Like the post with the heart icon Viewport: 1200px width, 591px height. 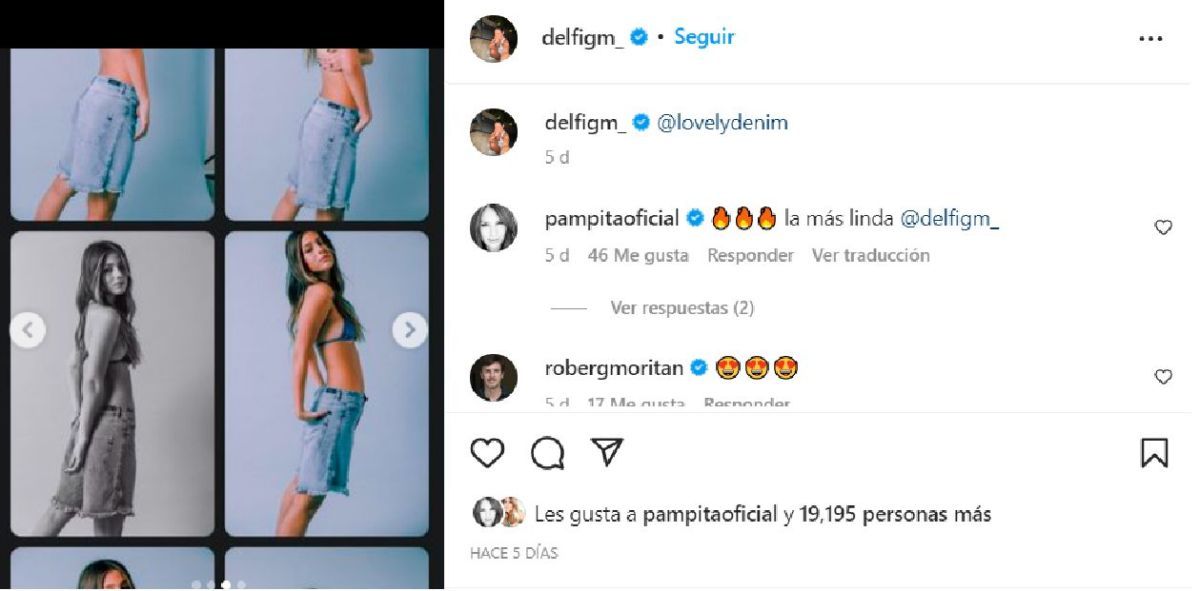click(x=487, y=453)
